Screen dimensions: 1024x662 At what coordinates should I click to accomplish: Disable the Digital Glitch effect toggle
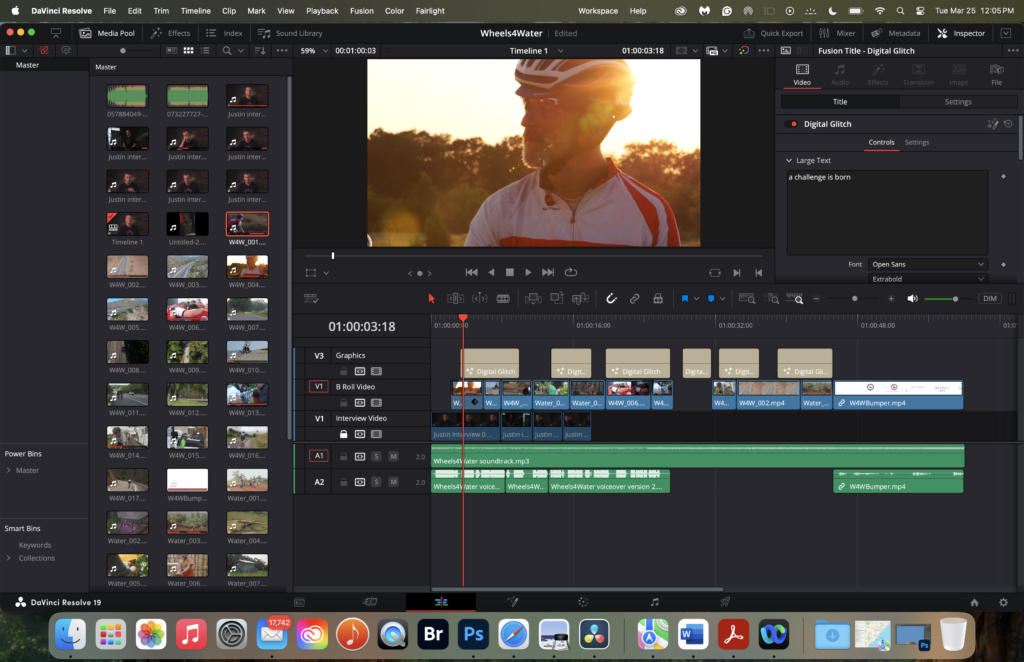[x=793, y=124]
